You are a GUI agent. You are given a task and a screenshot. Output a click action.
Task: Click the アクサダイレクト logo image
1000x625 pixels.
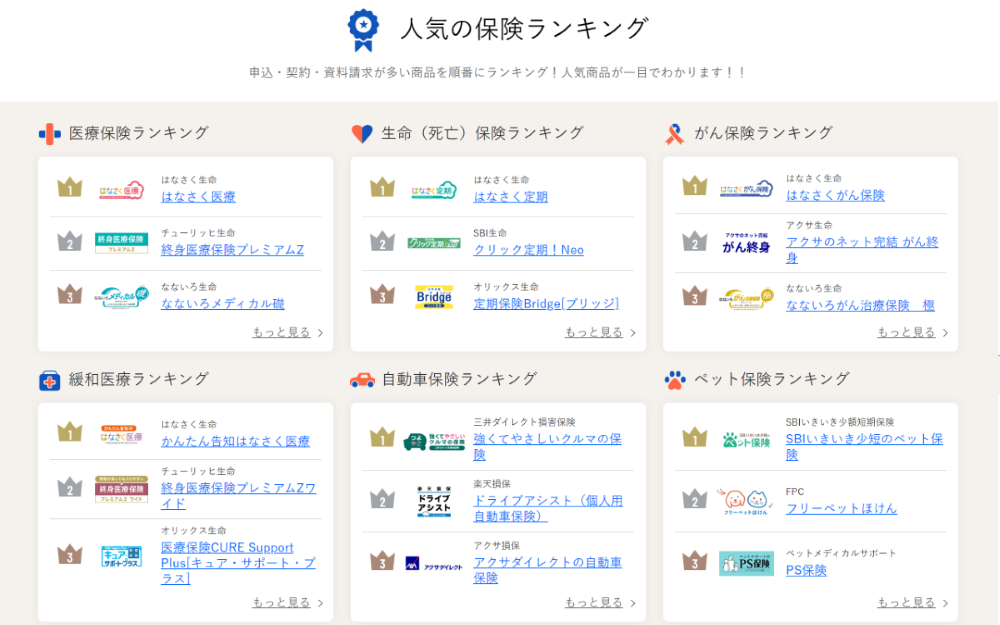click(x=434, y=564)
